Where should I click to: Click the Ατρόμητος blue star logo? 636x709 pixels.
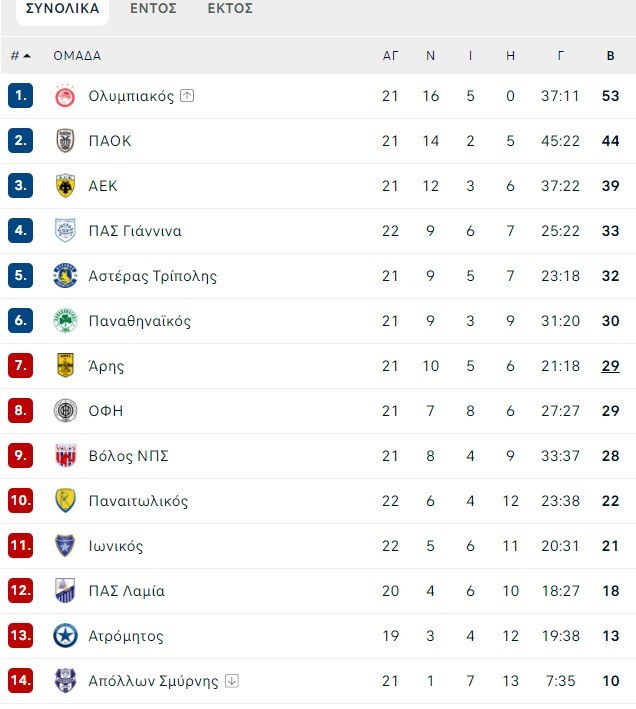pyautogui.click(x=65, y=636)
